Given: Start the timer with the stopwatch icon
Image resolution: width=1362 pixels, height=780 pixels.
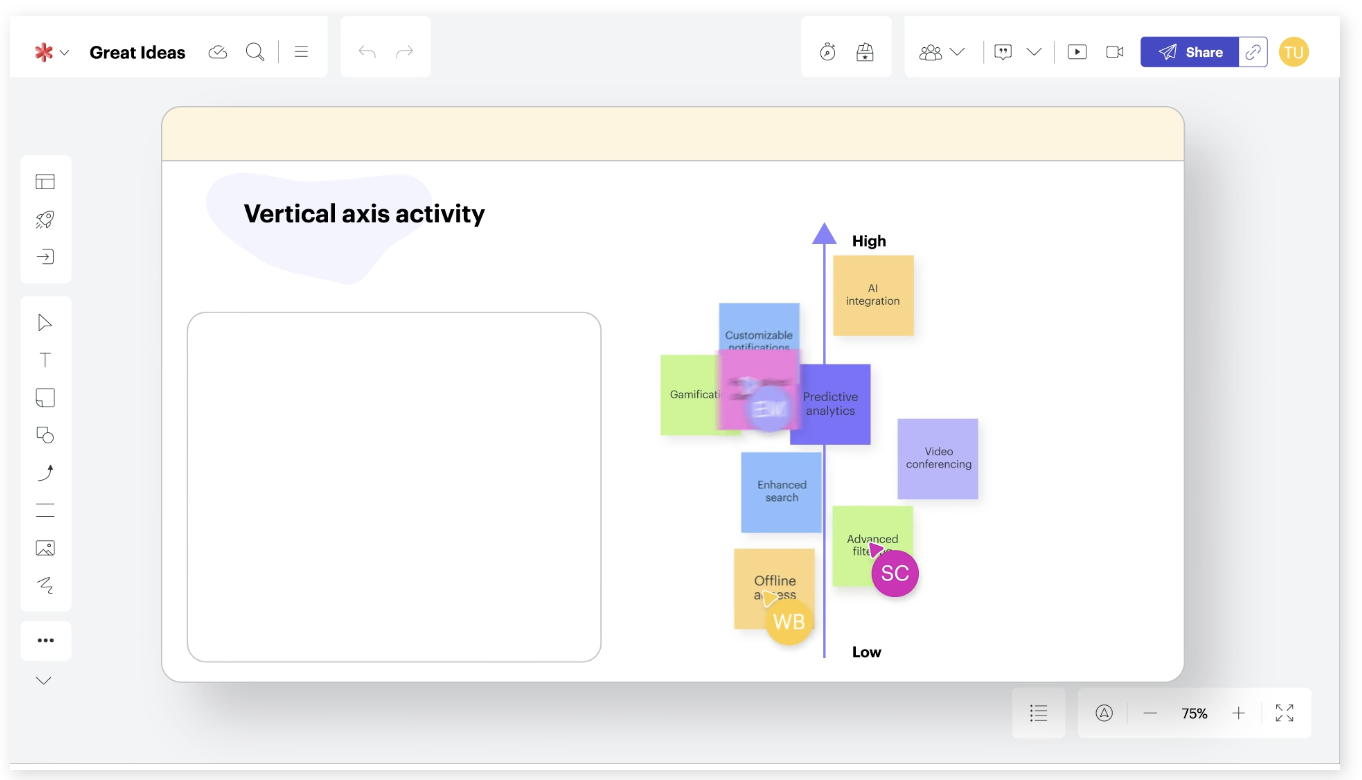Looking at the screenshot, I should tap(827, 51).
